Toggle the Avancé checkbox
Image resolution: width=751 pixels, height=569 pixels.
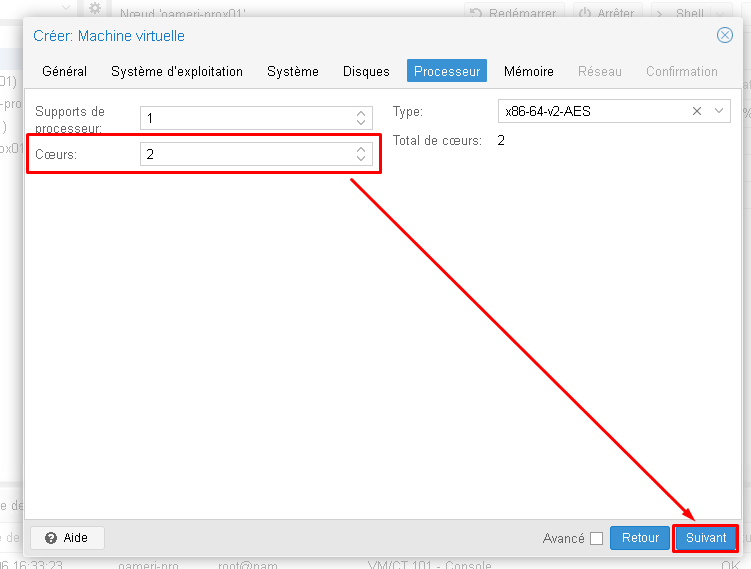[597, 538]
